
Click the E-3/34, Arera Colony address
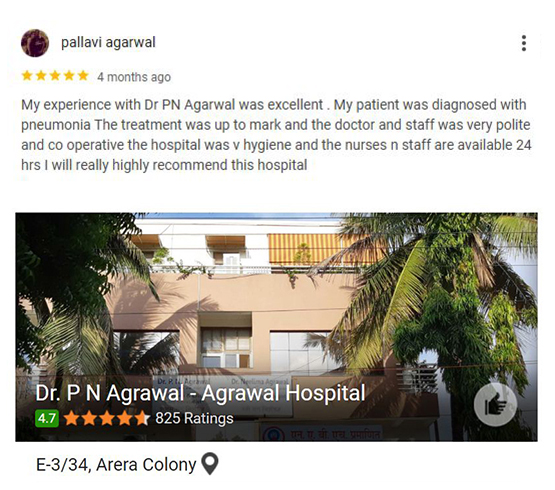tap(116, 464)
